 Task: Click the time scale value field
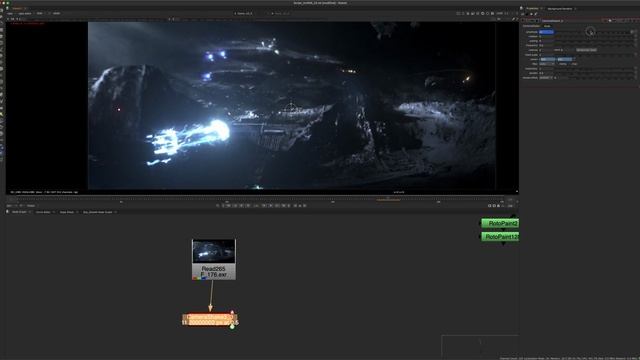547,55
